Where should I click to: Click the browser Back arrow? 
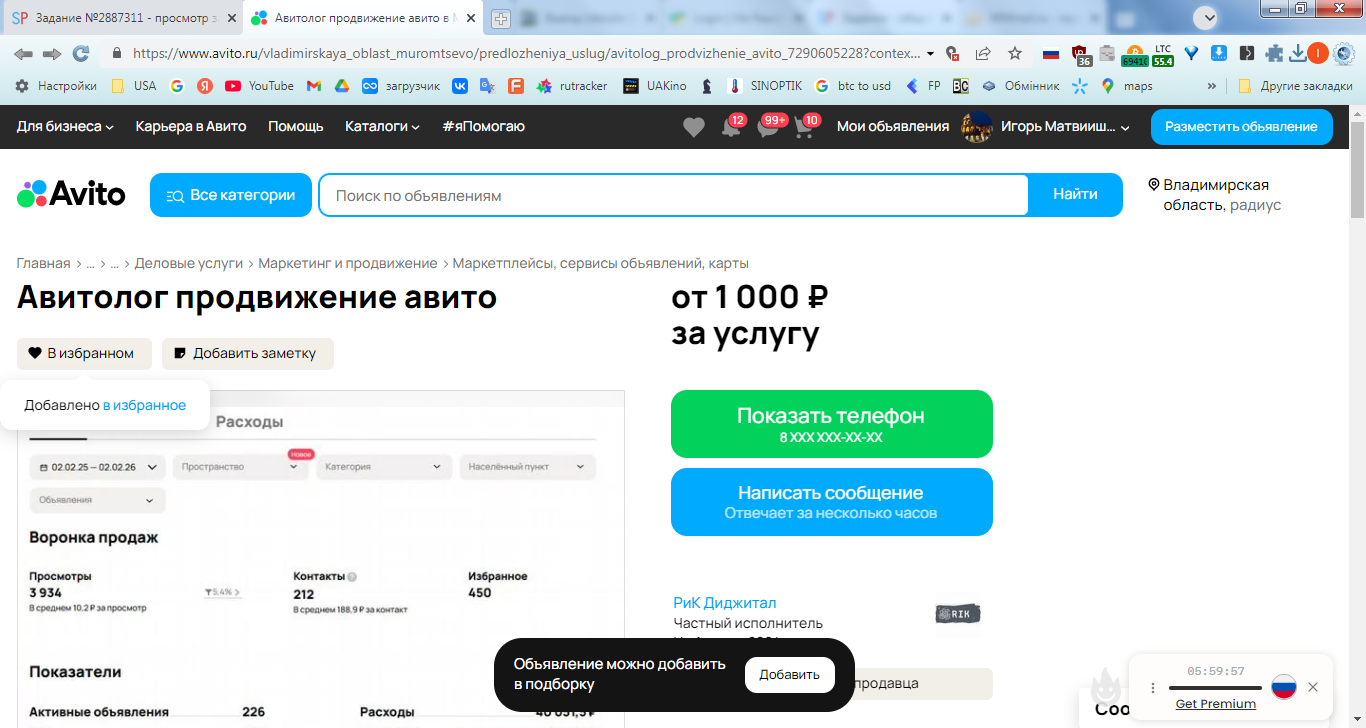[x=23, y=53]
